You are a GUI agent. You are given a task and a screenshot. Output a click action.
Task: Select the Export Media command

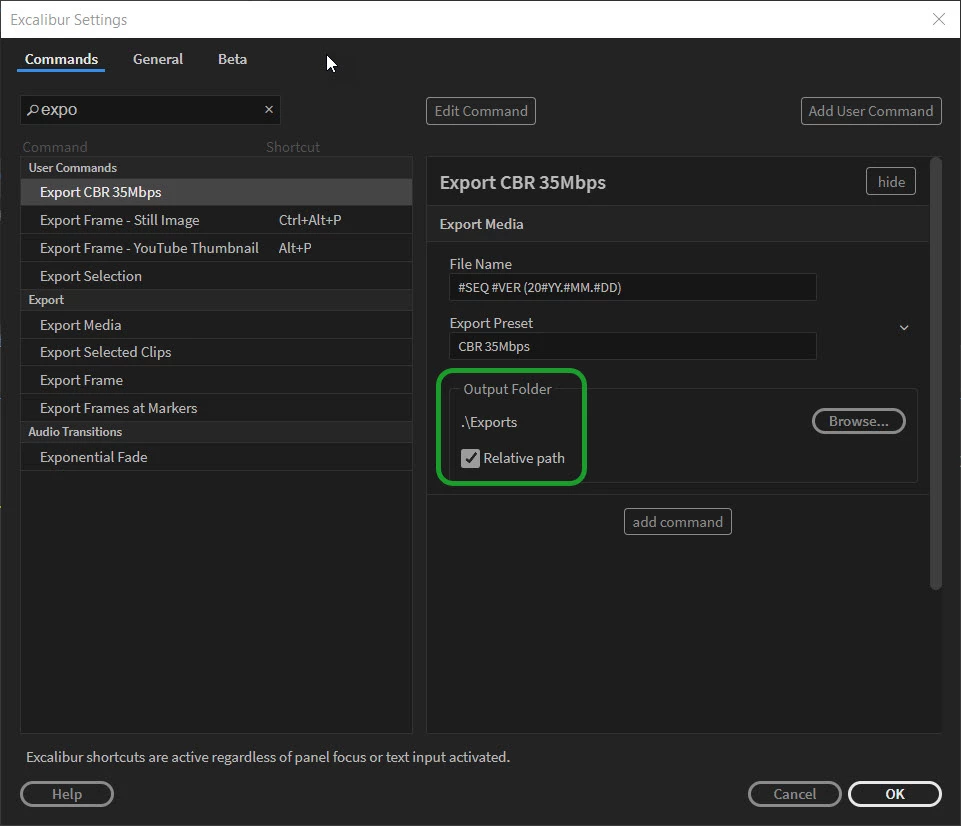[x=216, y=325]
